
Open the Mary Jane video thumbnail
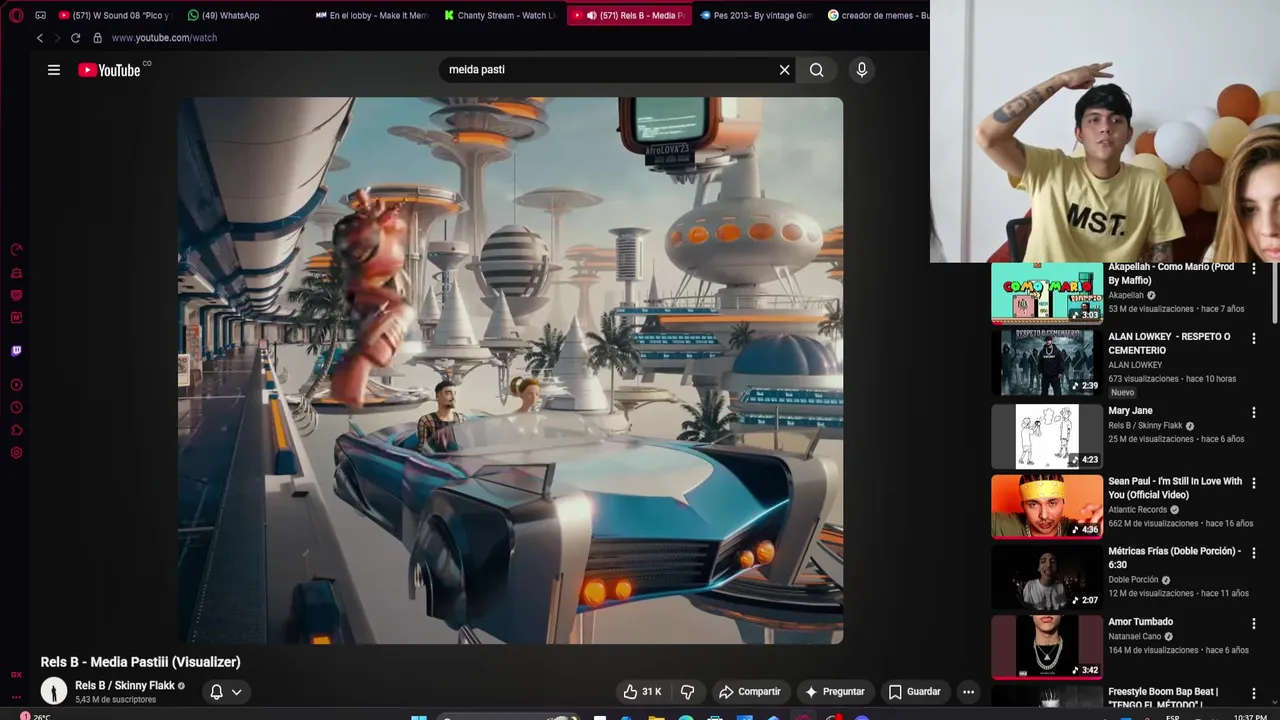(x=1047, y=436)
